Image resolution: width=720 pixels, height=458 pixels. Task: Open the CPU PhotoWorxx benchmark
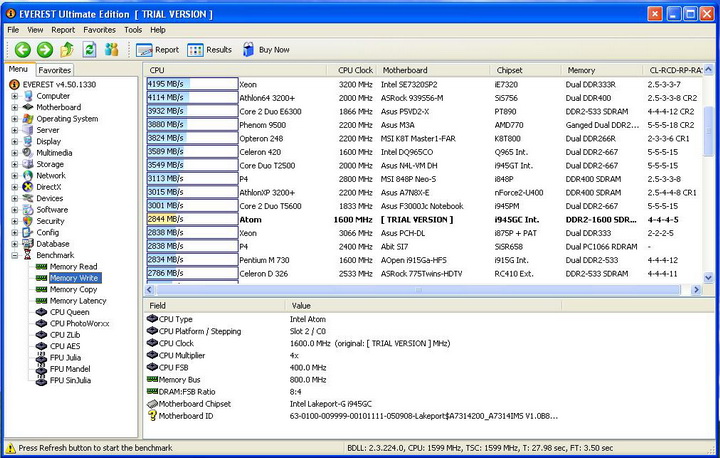(80, 323)
